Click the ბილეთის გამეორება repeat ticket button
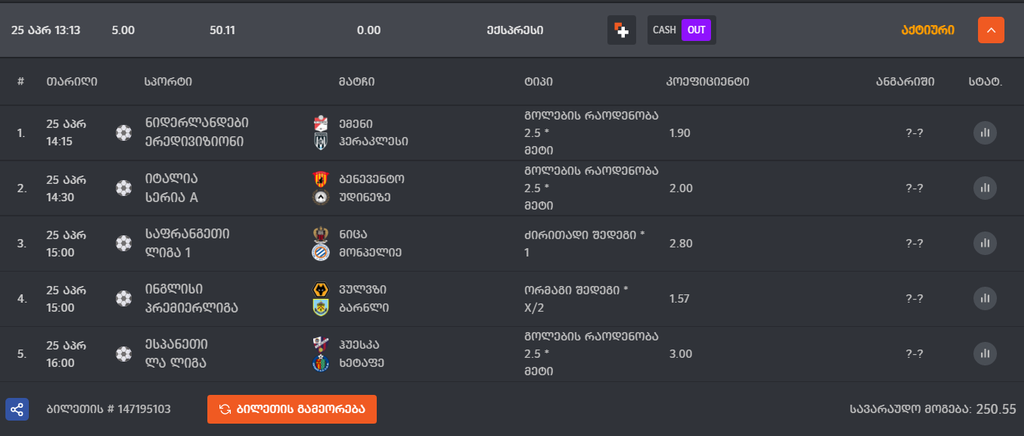The height and width of the screenshot is (436, 1024). coord(292,409)
